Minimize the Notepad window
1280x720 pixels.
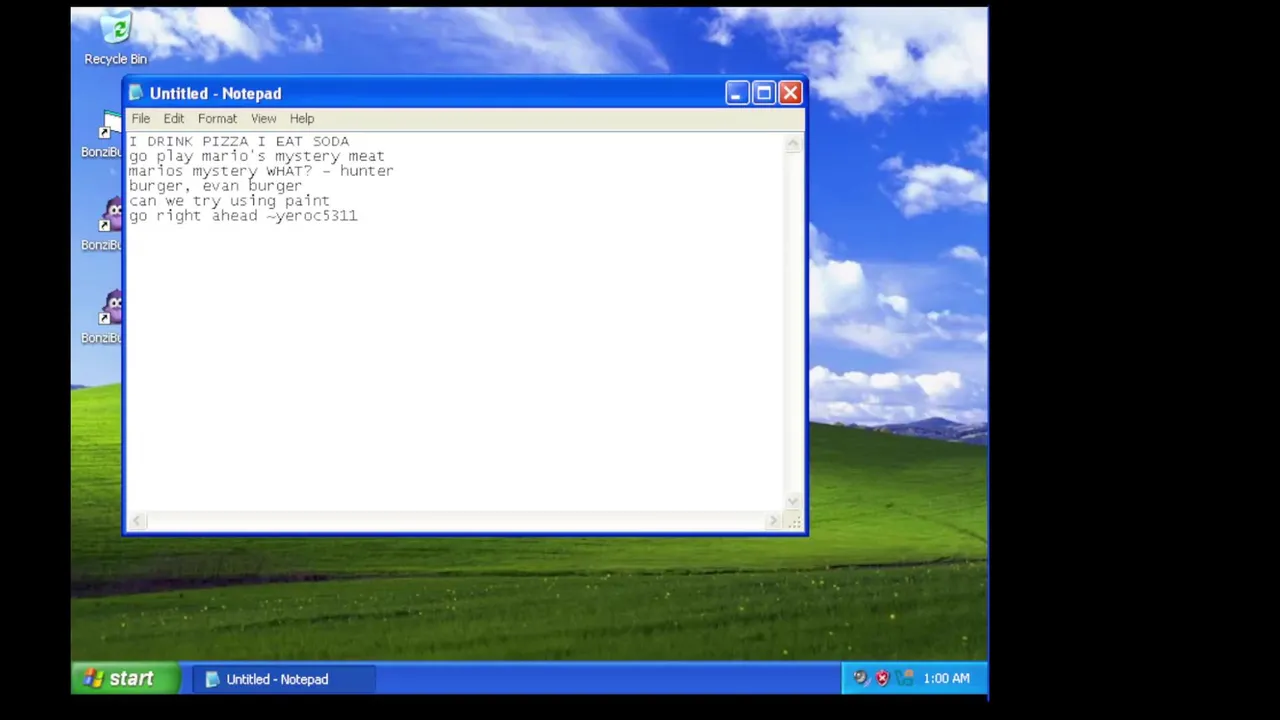(x=737, y=93)
